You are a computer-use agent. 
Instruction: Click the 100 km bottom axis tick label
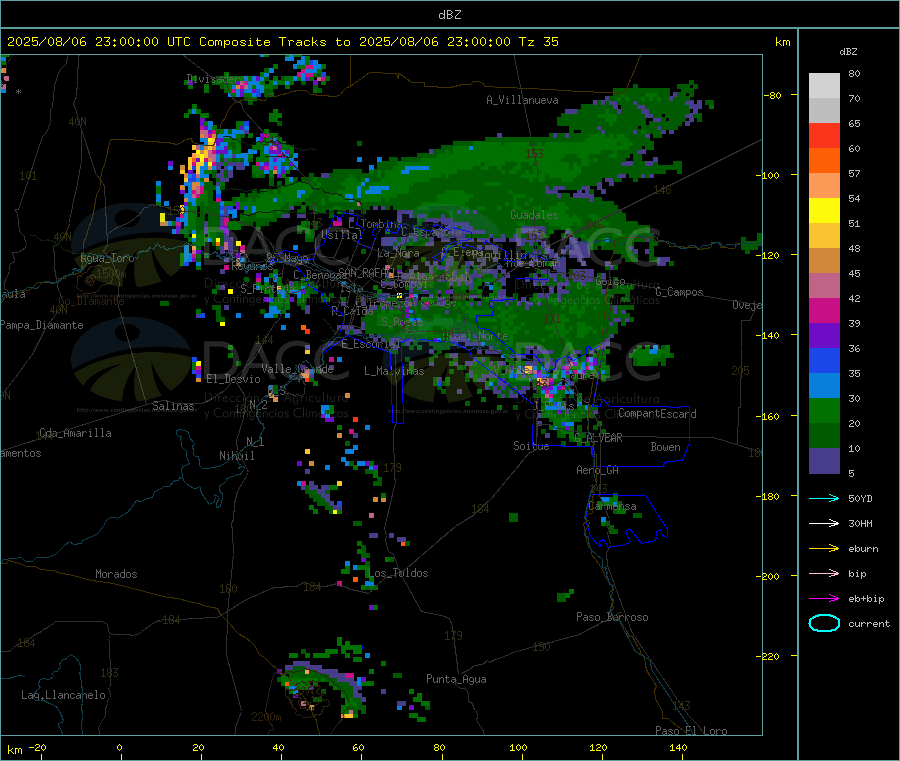(518, 748)
